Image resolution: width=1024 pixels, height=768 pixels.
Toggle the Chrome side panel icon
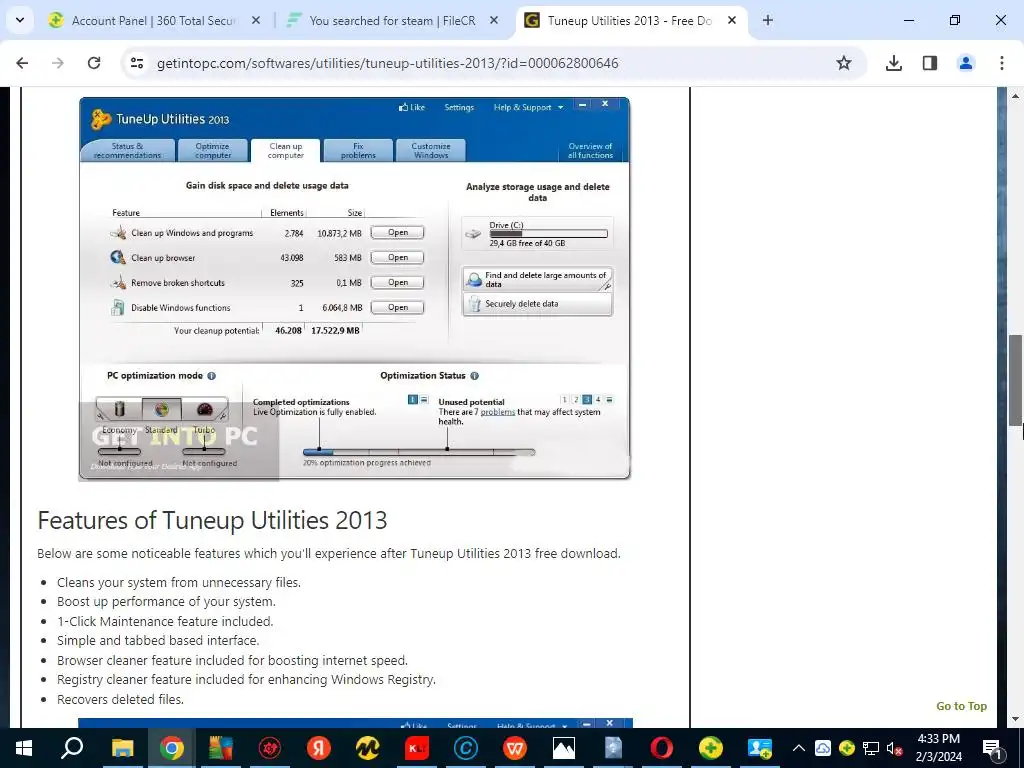930,63
